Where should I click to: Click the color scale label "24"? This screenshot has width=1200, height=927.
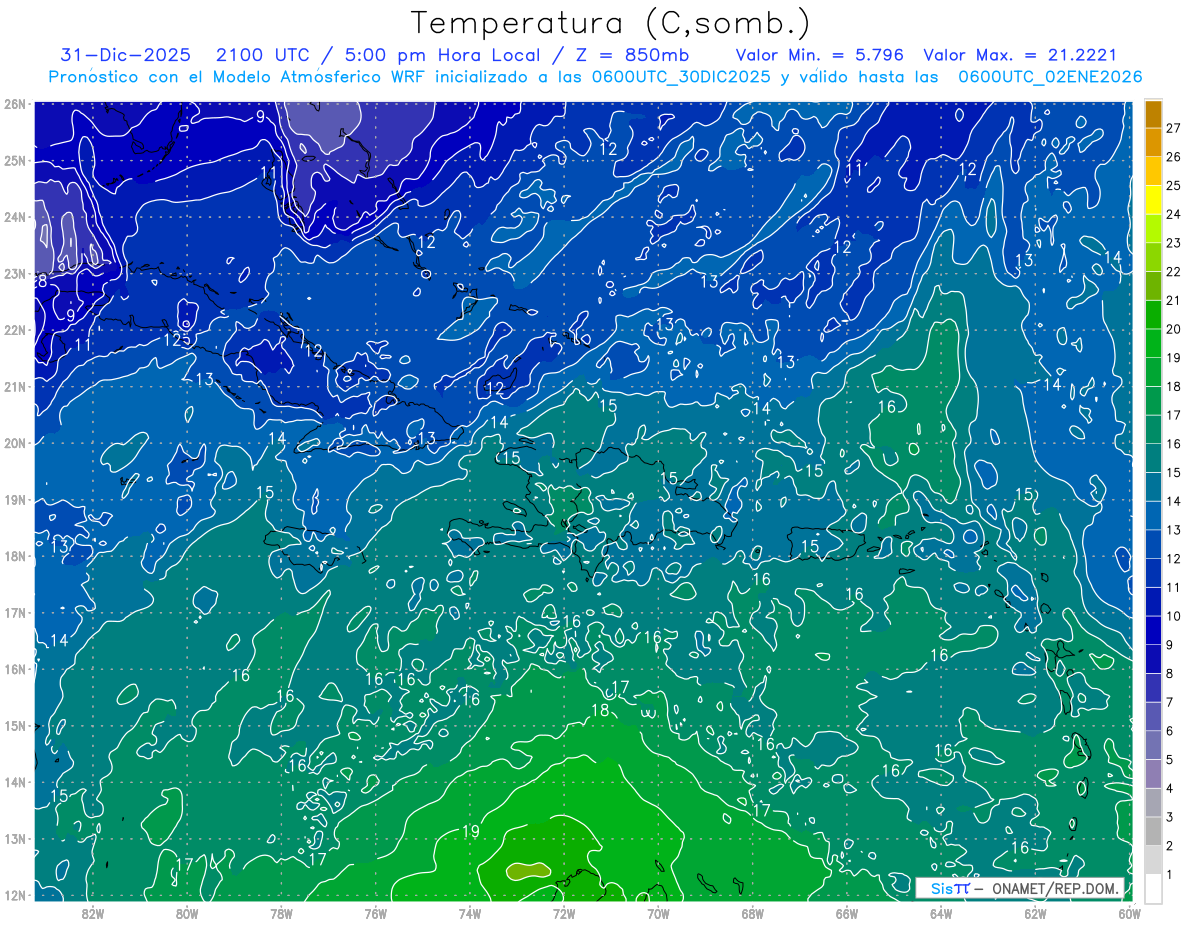click(x=1173, y=214)
